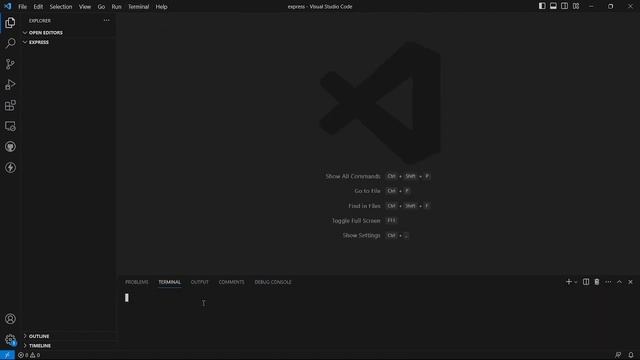The image size is (640, 360).
Task: Switch to the Comments tab
Action: pos(231,282)
